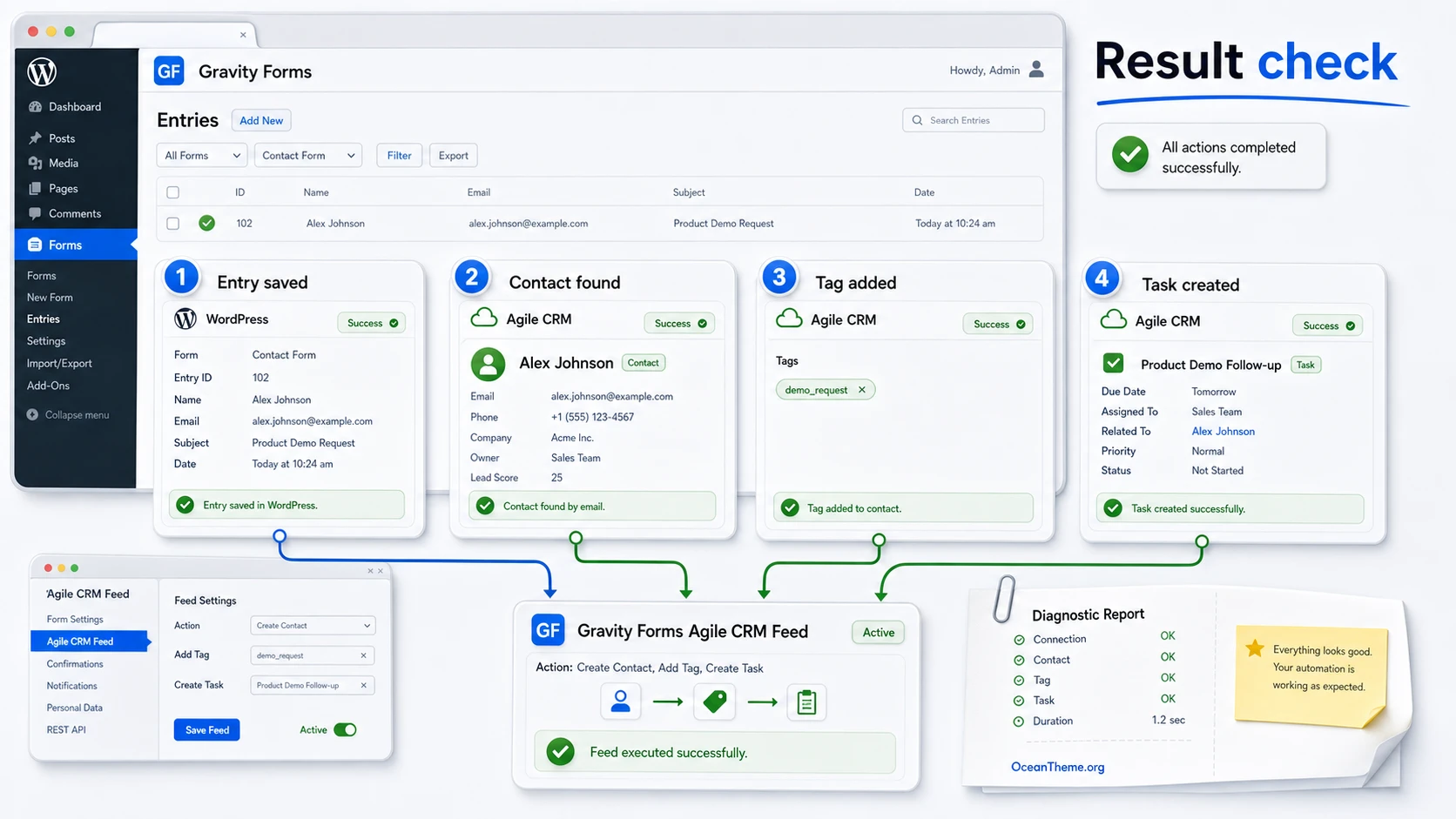Click WordPress logo in Entry saved card
Image resolution: width=1456 pixels, height=819 pixels.
coord(185,319)
